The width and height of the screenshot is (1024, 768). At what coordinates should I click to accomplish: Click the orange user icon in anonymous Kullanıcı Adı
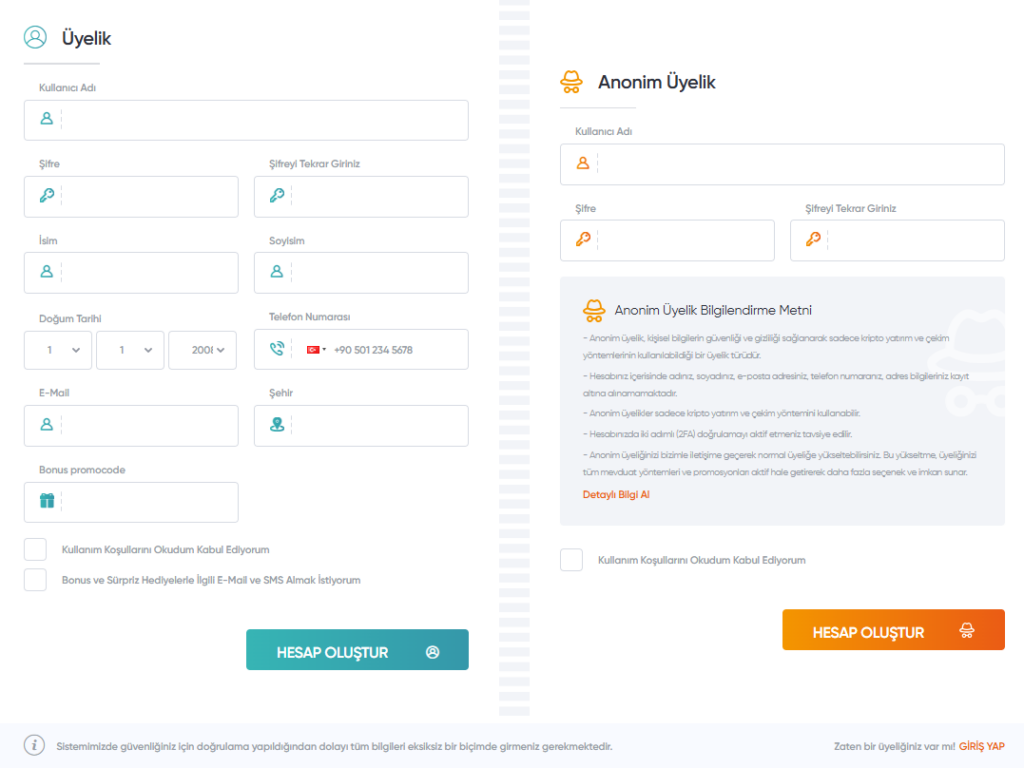click(583, 163)
